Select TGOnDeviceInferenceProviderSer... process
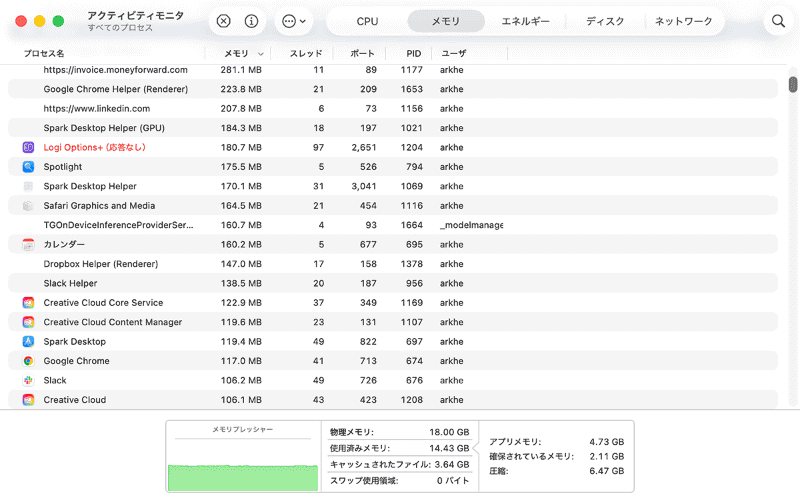The image size is (800, 504). pos(118,225)
